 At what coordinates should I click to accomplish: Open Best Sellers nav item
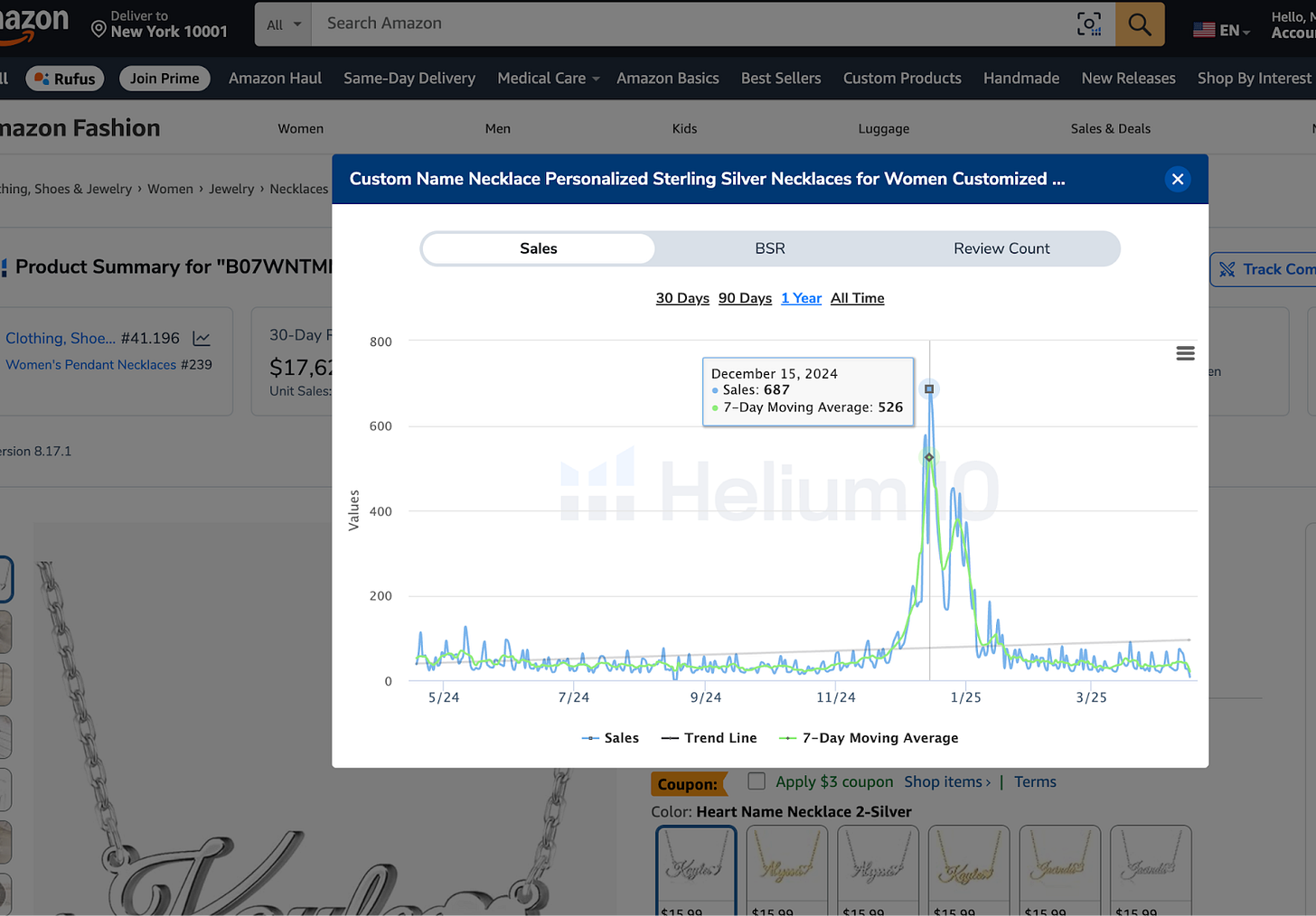pos(781,79)
